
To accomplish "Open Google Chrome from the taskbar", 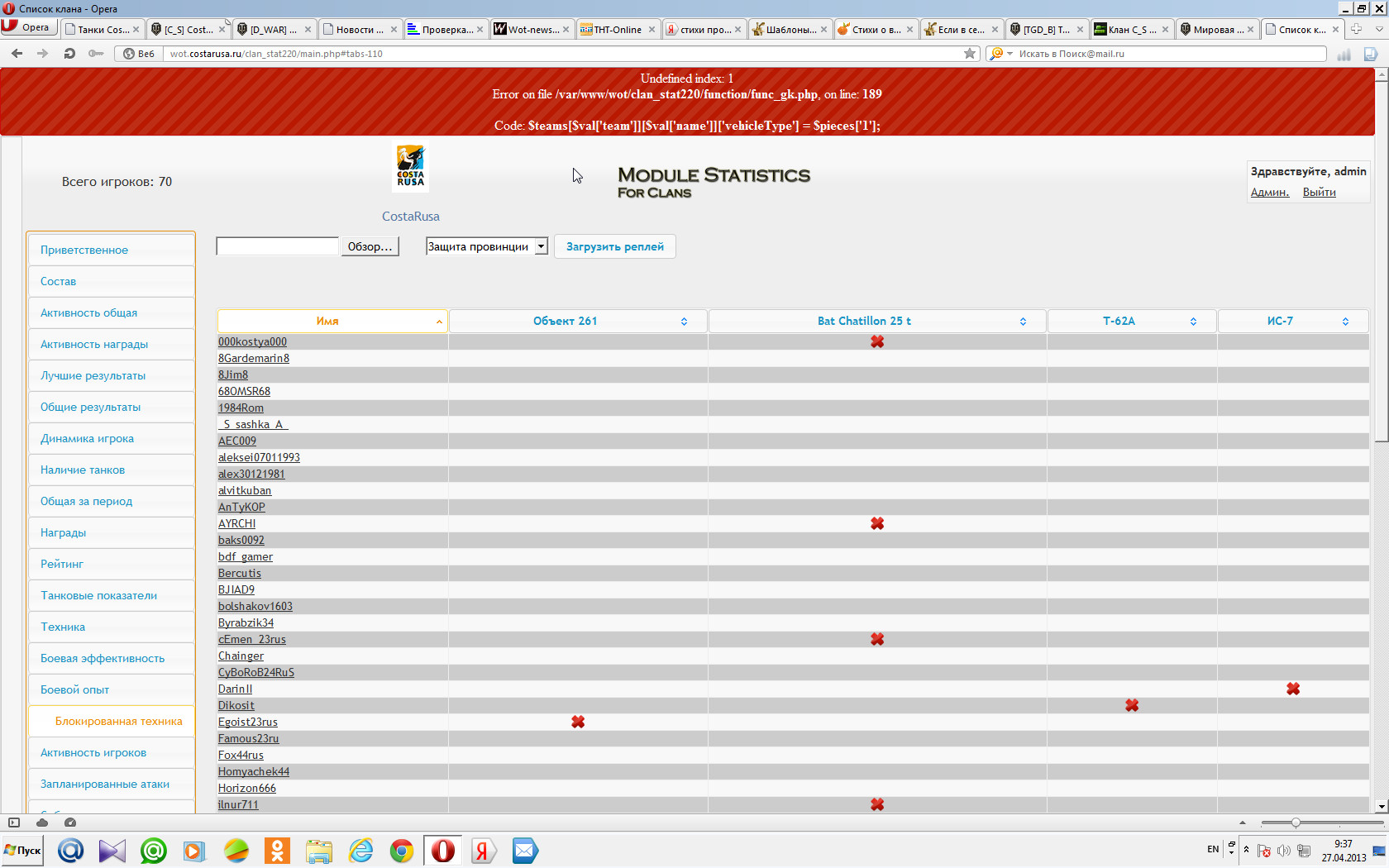I will (402, 851).
